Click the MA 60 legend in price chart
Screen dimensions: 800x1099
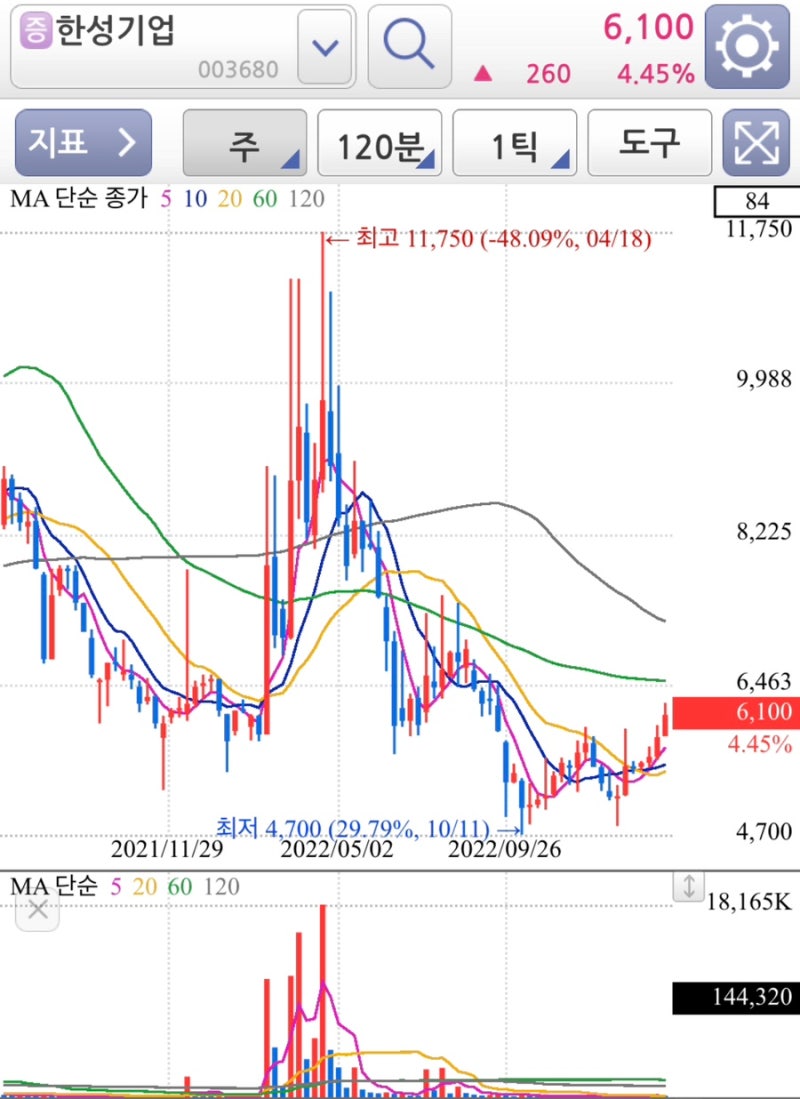[265, 199]
